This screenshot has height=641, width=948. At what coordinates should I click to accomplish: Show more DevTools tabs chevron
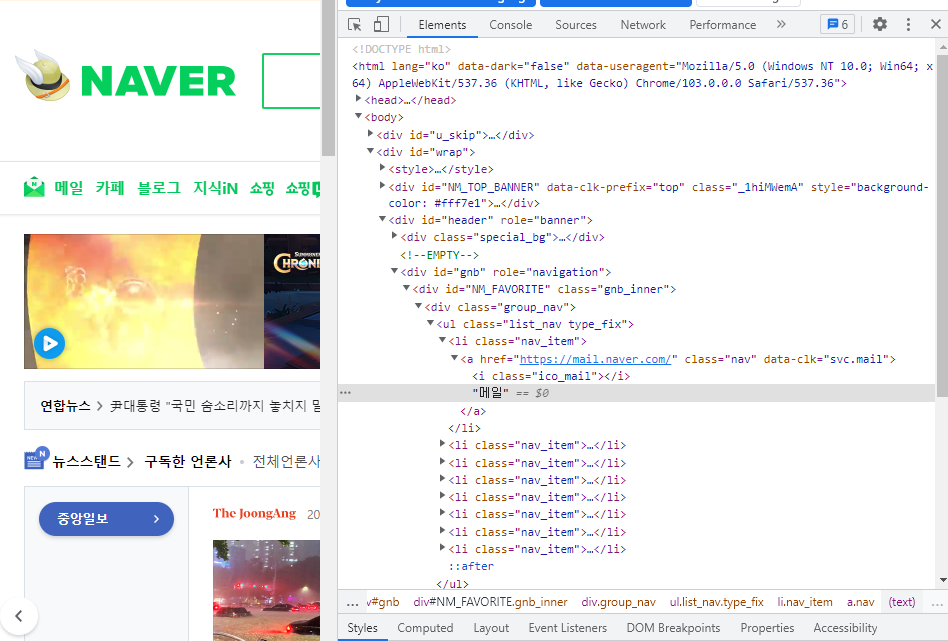tap(781, 24)
